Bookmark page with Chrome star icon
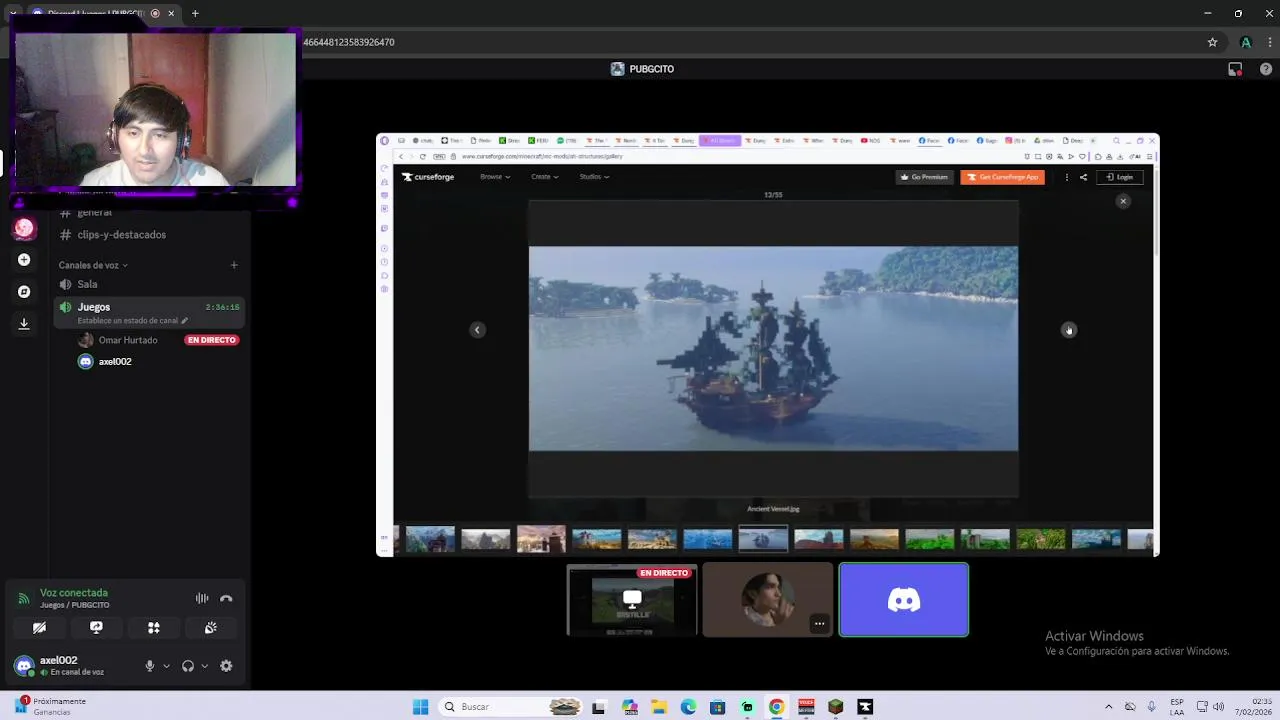This screenshot has width=1280, height=720. pos(1213,42)
